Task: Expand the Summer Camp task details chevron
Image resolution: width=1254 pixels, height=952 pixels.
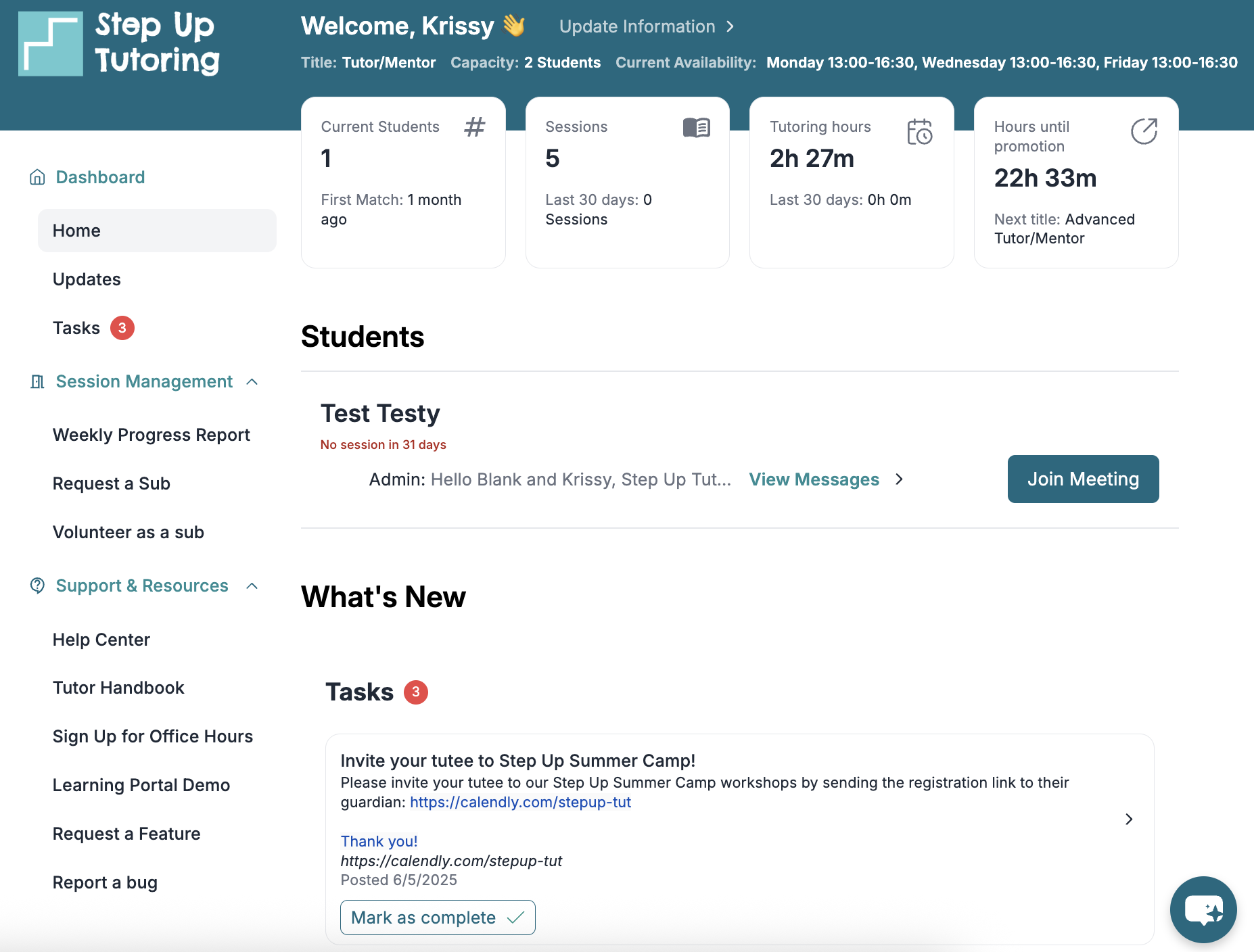Action: pos(1128,819)
